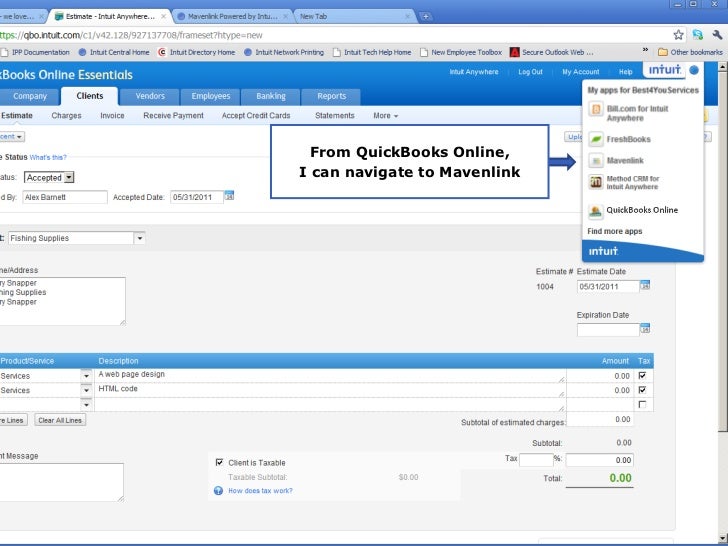Select the QuickBooks Online app icon
The height and width of the screenshot is (546, 728).
[x=596, y=211]
